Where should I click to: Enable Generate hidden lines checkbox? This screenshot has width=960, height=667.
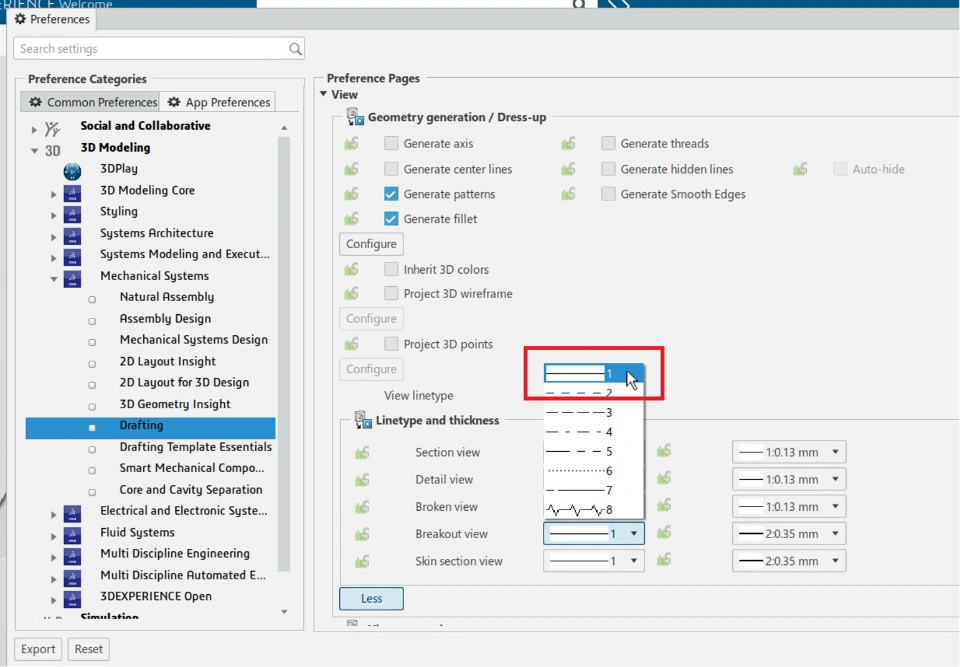(608, 168)
